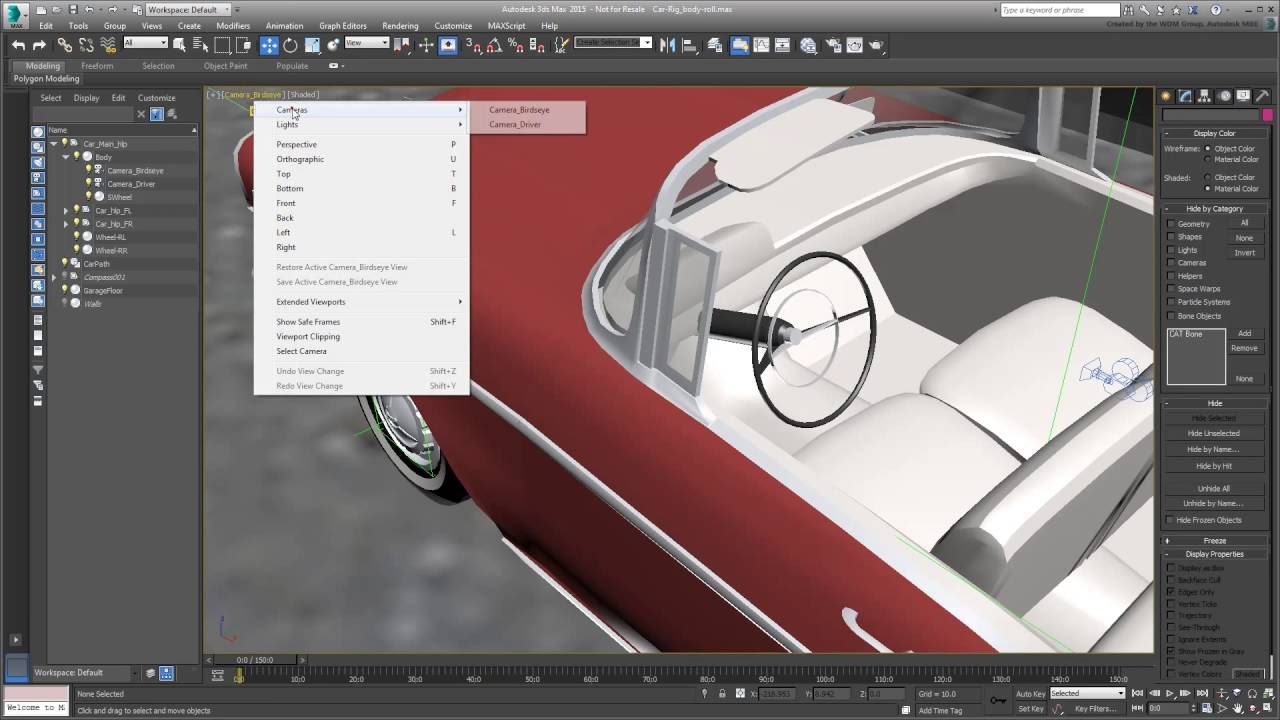The image size is (1280, 720).
Task: Choose the Rectangular Selection Region tool
Action: pos(223,45)
